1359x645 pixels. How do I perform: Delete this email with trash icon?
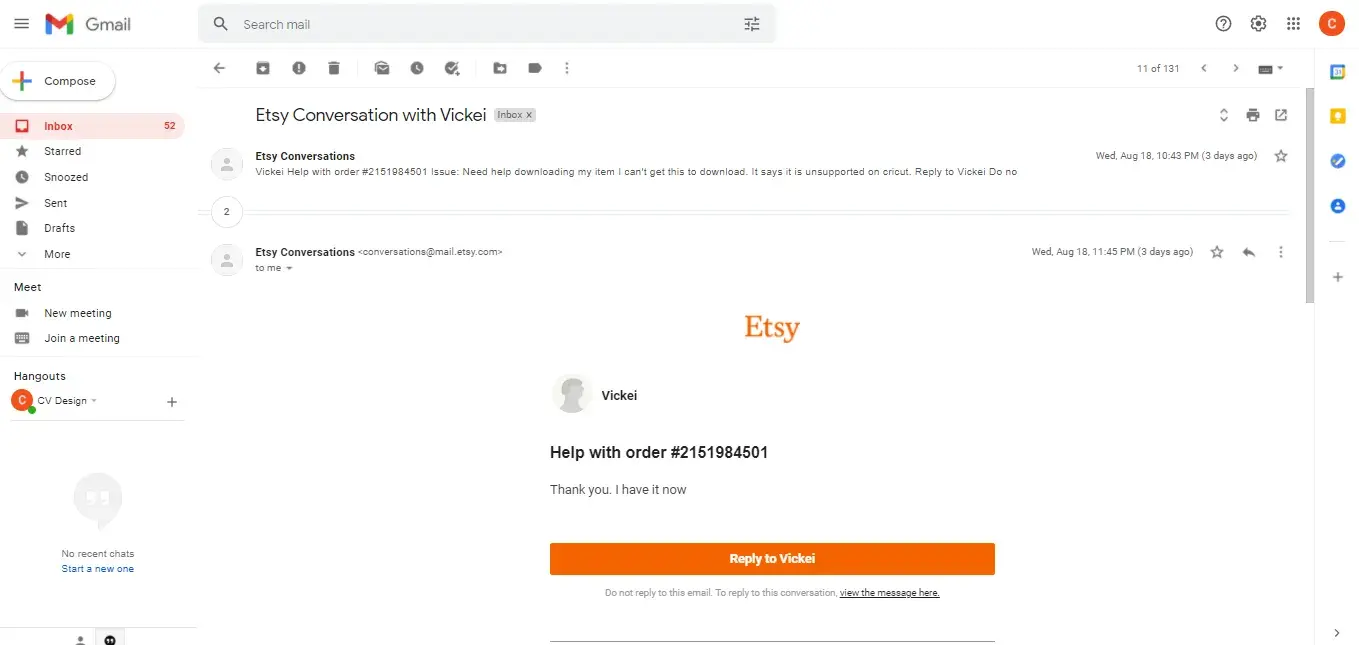tap(334, 68)
